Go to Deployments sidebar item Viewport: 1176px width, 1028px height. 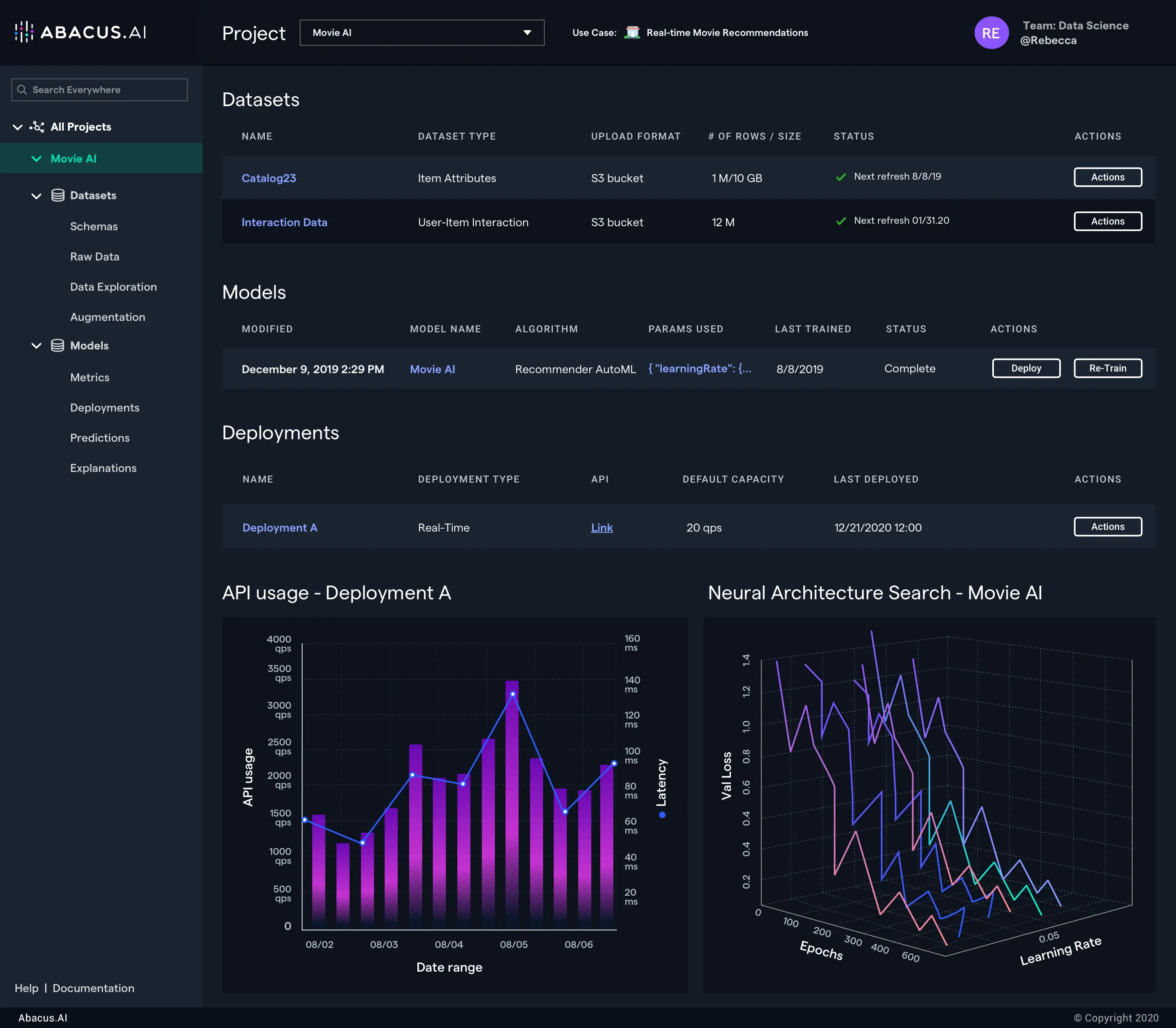coord(105,408)
